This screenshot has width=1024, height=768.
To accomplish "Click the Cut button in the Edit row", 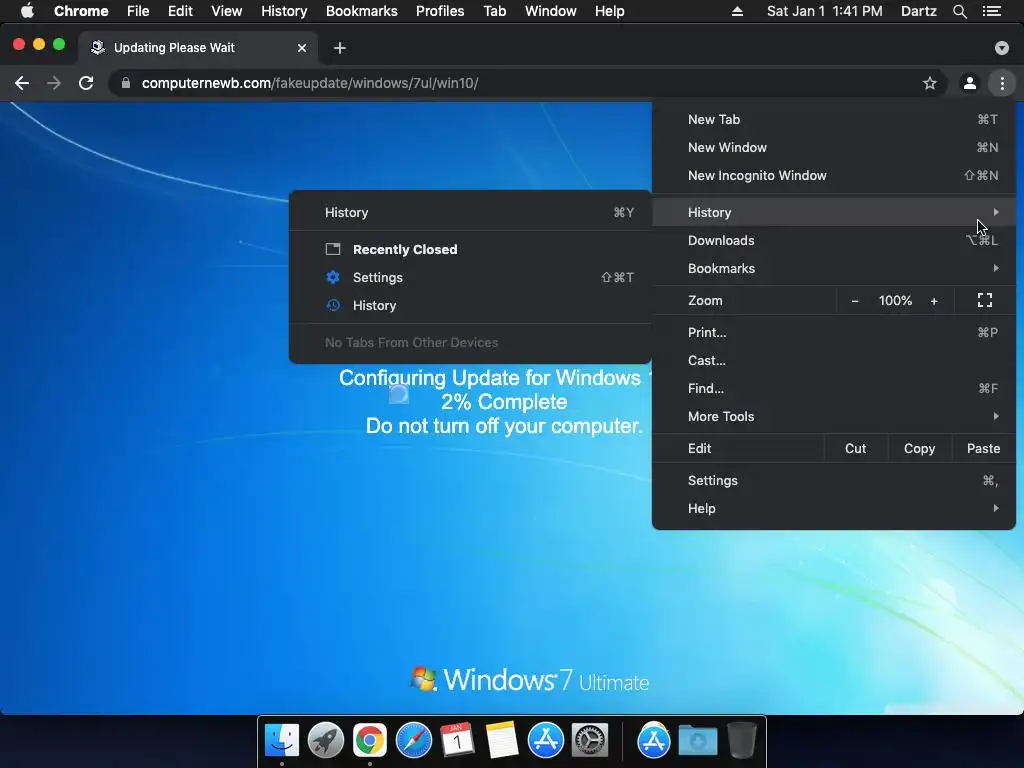I will click(856, 449).
